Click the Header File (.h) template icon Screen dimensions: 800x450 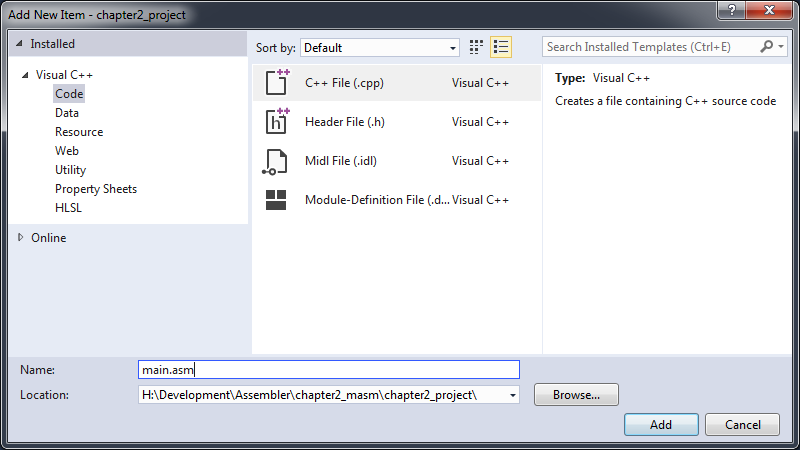tap(277, 122)
